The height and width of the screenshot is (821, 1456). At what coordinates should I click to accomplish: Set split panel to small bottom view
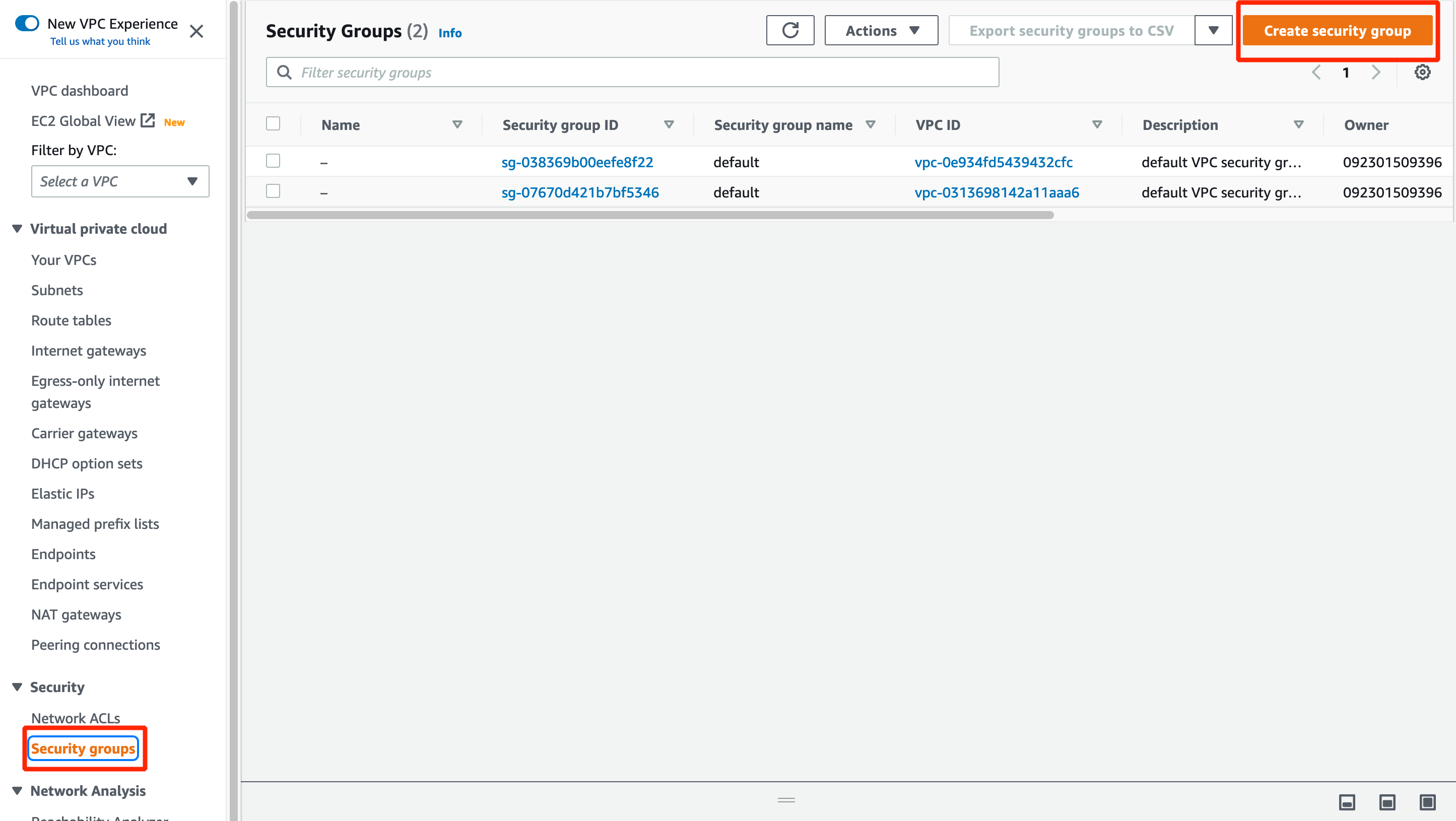tap(1347, 802)
